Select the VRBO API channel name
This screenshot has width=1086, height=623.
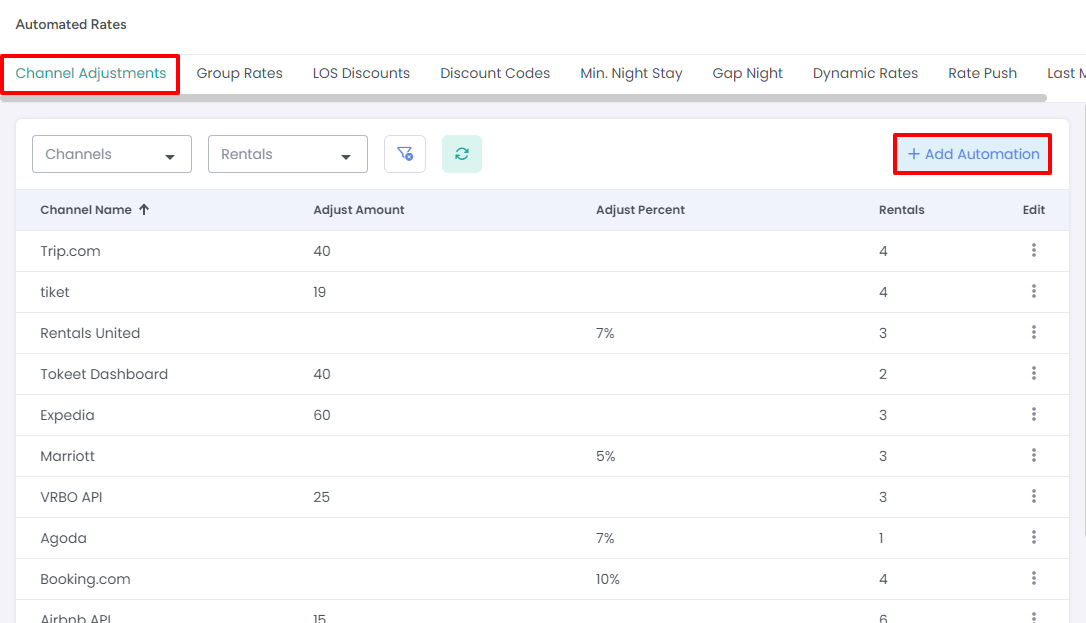pyautogui.click(x=71, y=497)
